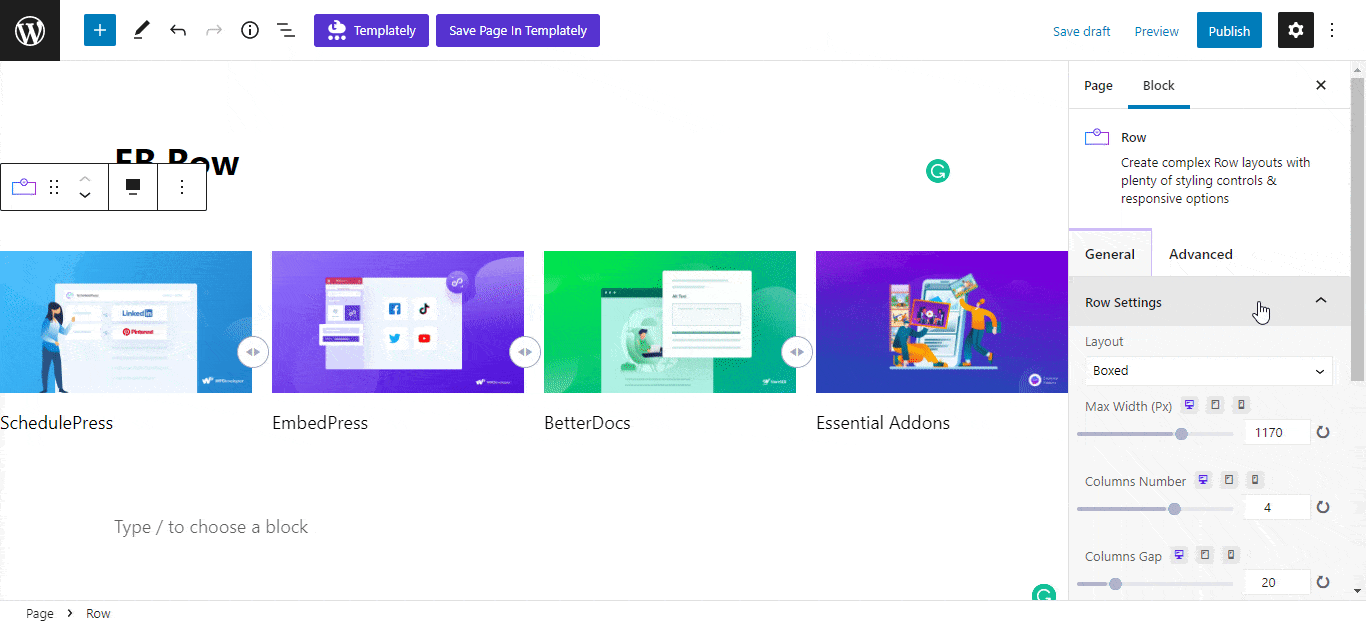Open the General settings tab
Screen dimensions: 1366x625
click(x=1110, y=254)
